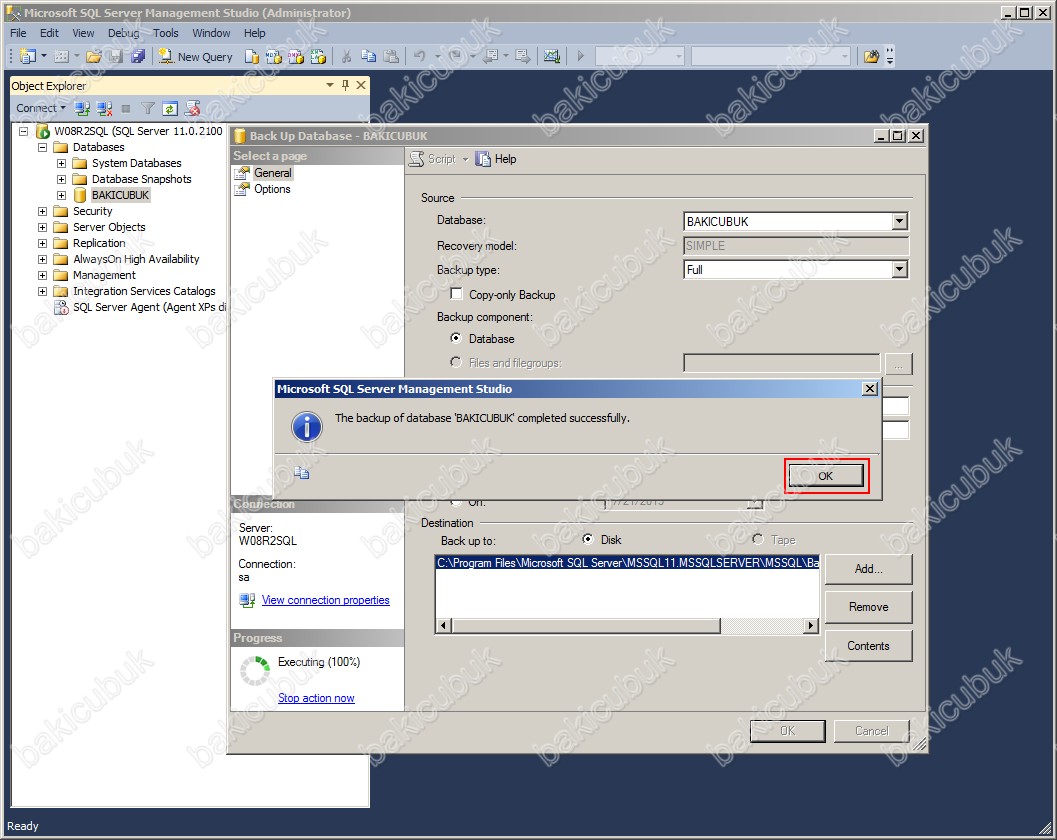Click the Analysis Services DMX Query icon
Screen dimensions: 1057x840
[296, 57]
